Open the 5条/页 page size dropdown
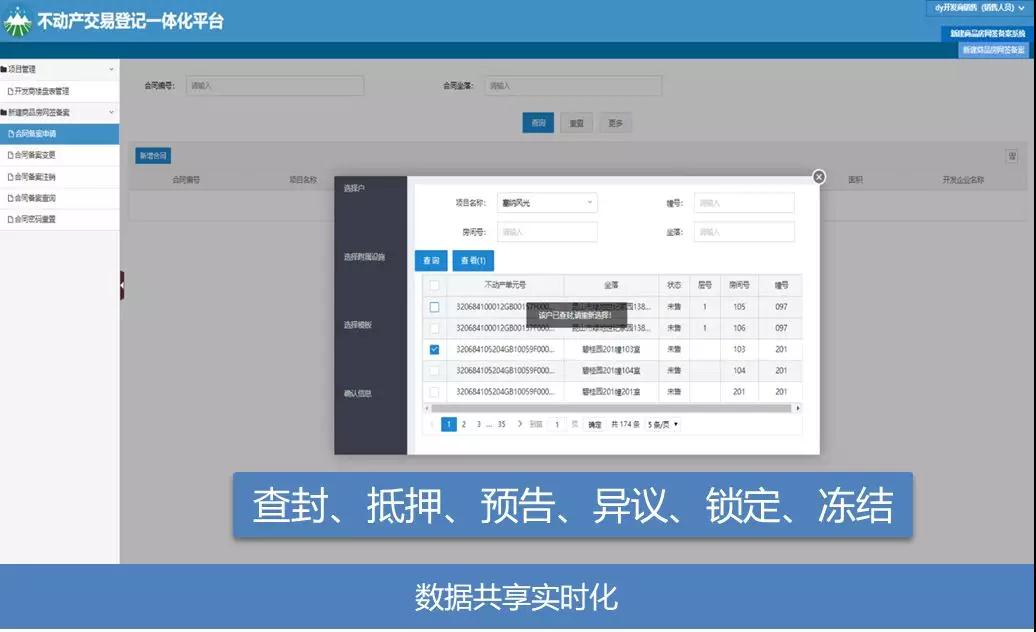Screen dimensions: 1036x632 [x=663, y=424]
